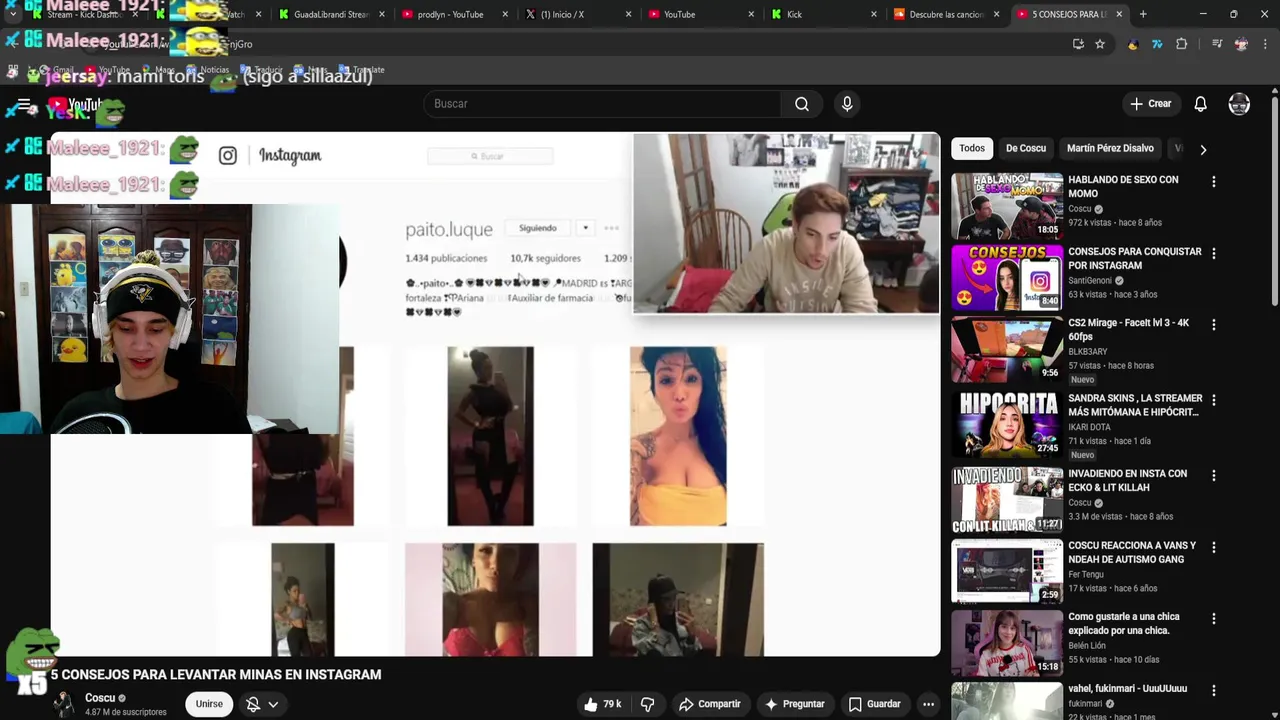The width and height of the screenshot is (1280, 720).
Task: Open 'vahel, fukinmari - UuuUUuuu' video title
Action: point(1128,689)
